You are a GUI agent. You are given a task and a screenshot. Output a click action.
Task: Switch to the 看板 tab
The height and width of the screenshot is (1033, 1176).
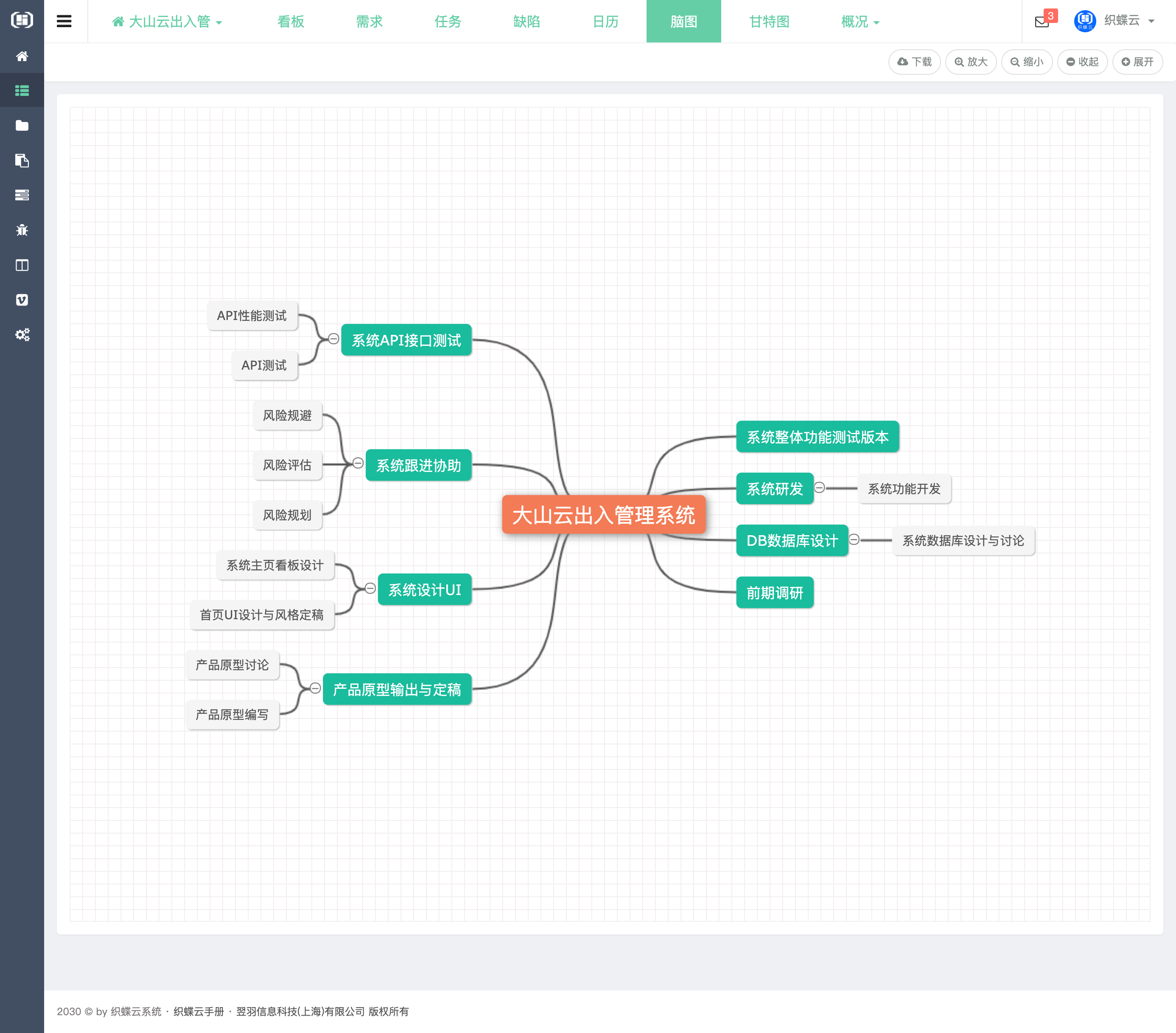pos(291,22)
